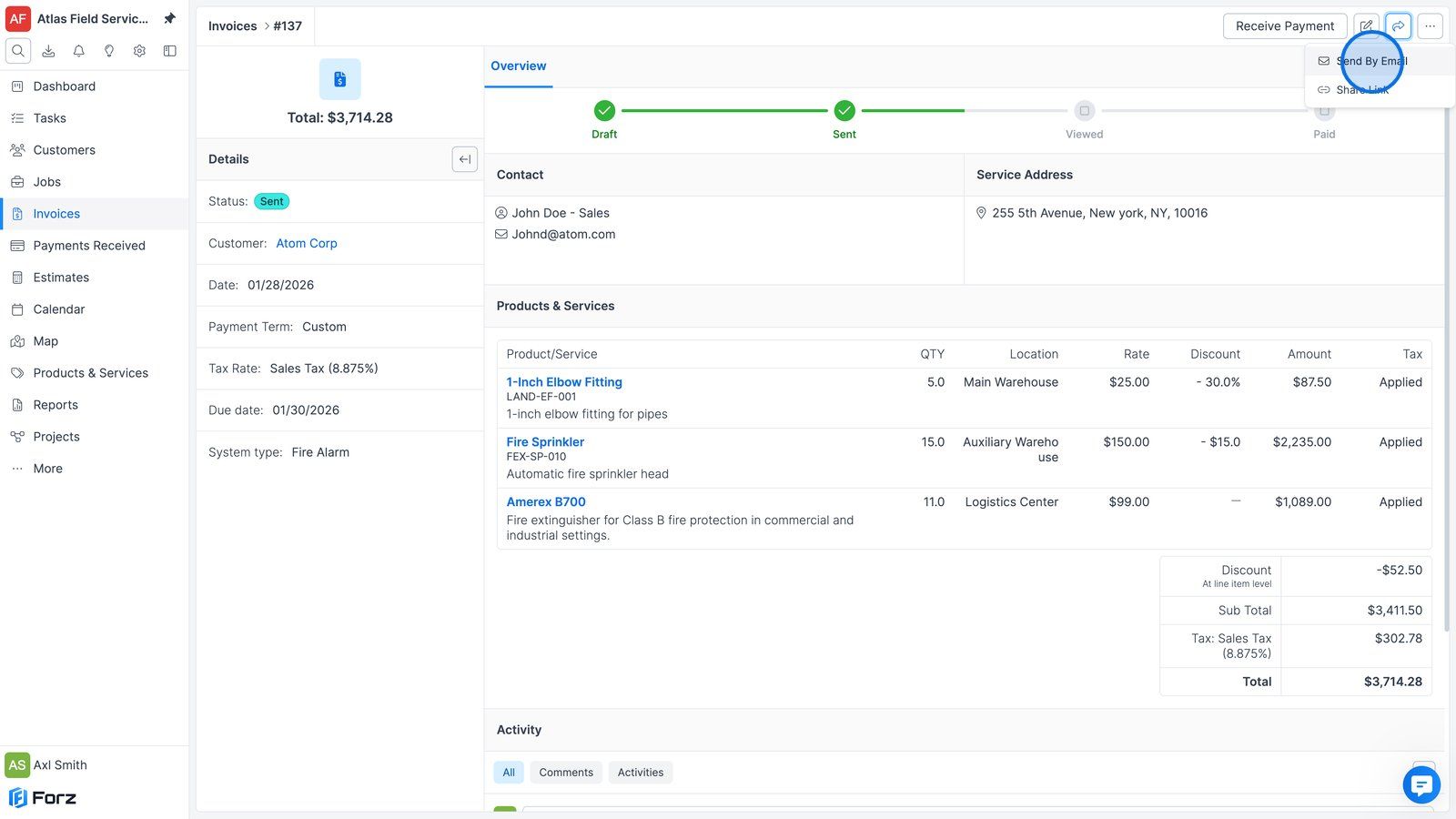Viewport: 1456px width, 819px height.
Task: Toggle the sidebar layout icon
Action: pos(169,51)
